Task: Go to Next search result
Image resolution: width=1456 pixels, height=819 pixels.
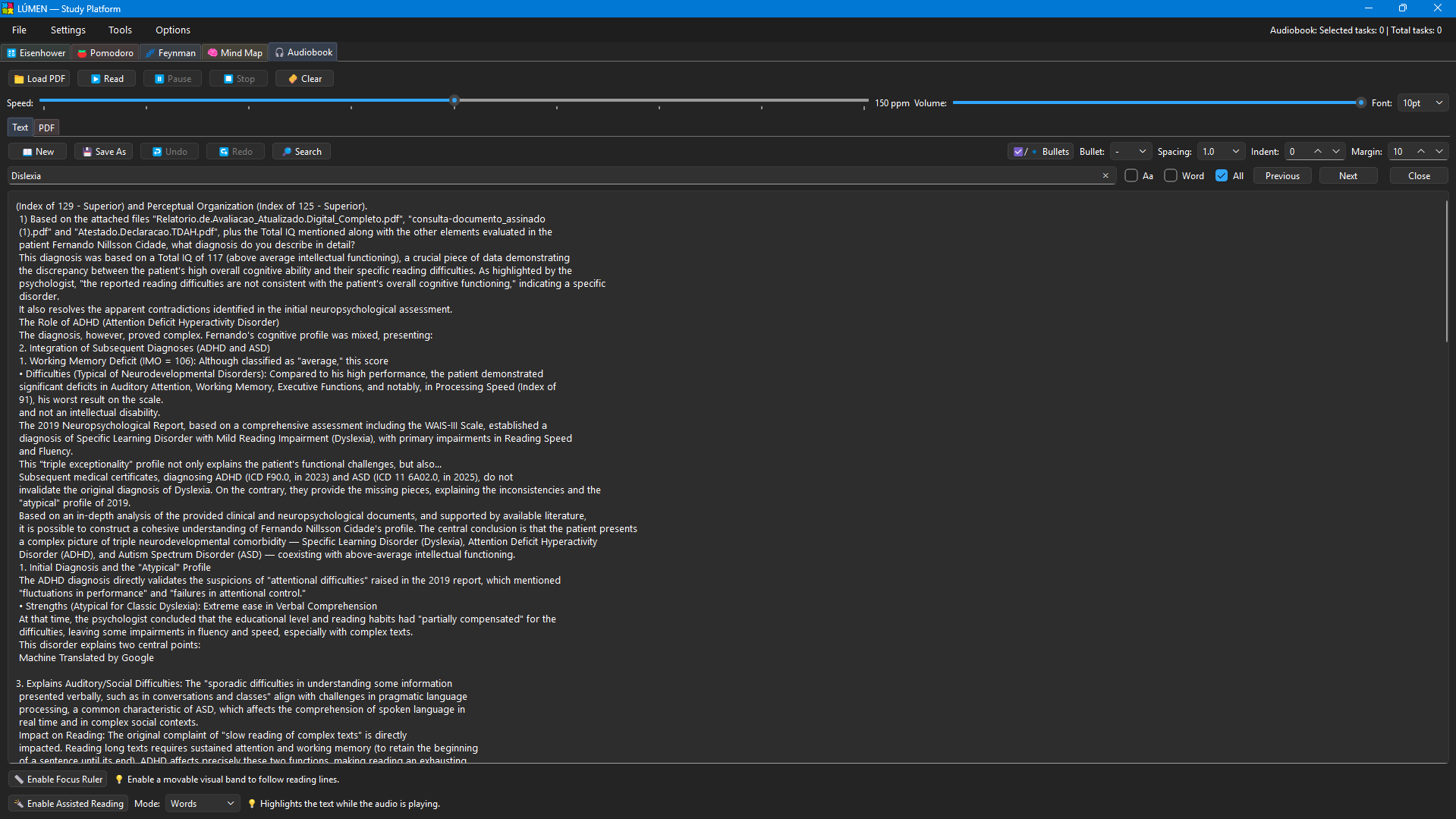Action: point(1348,176)
